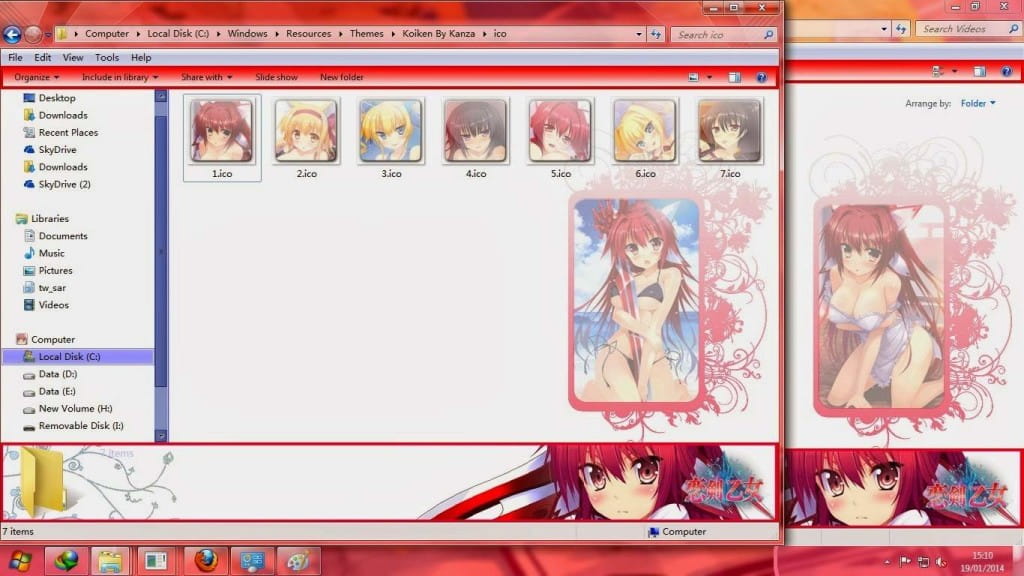Open Internet Download Manager on the taskbar
1024x576 pixels.
(66, 561)
